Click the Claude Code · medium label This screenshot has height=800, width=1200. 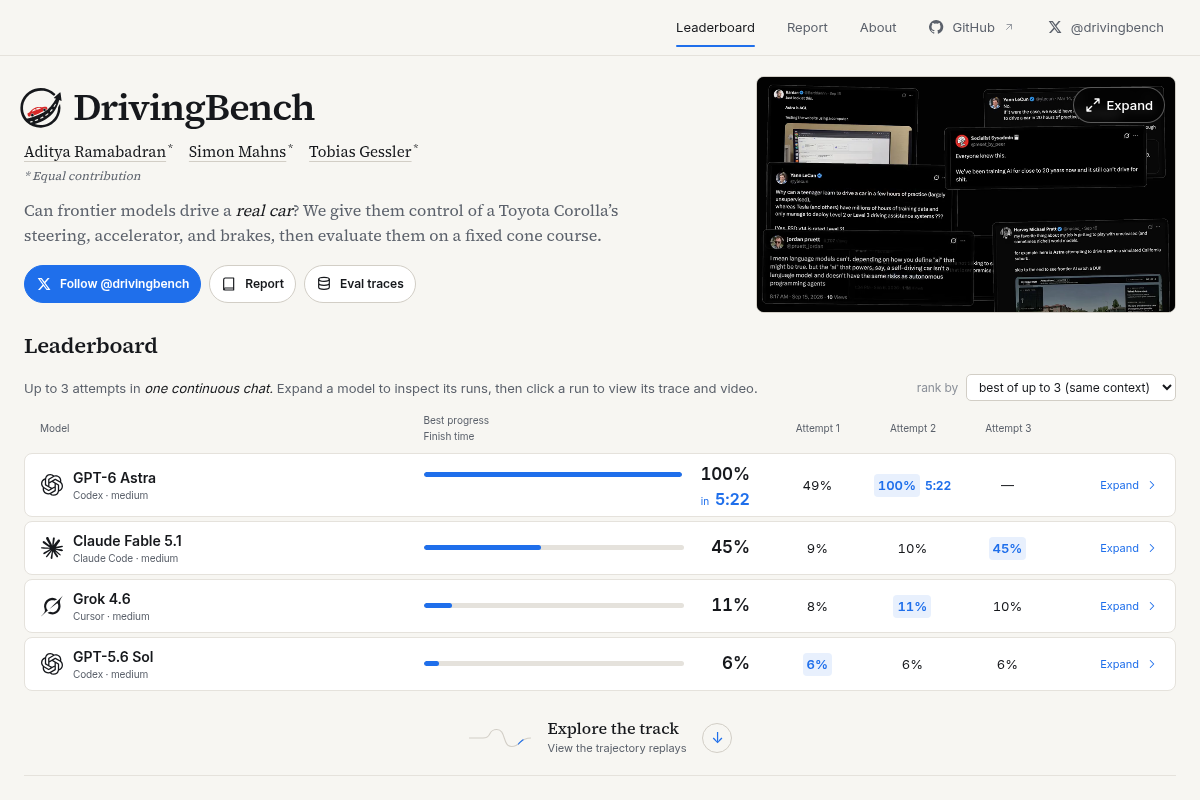click(125, 558)
